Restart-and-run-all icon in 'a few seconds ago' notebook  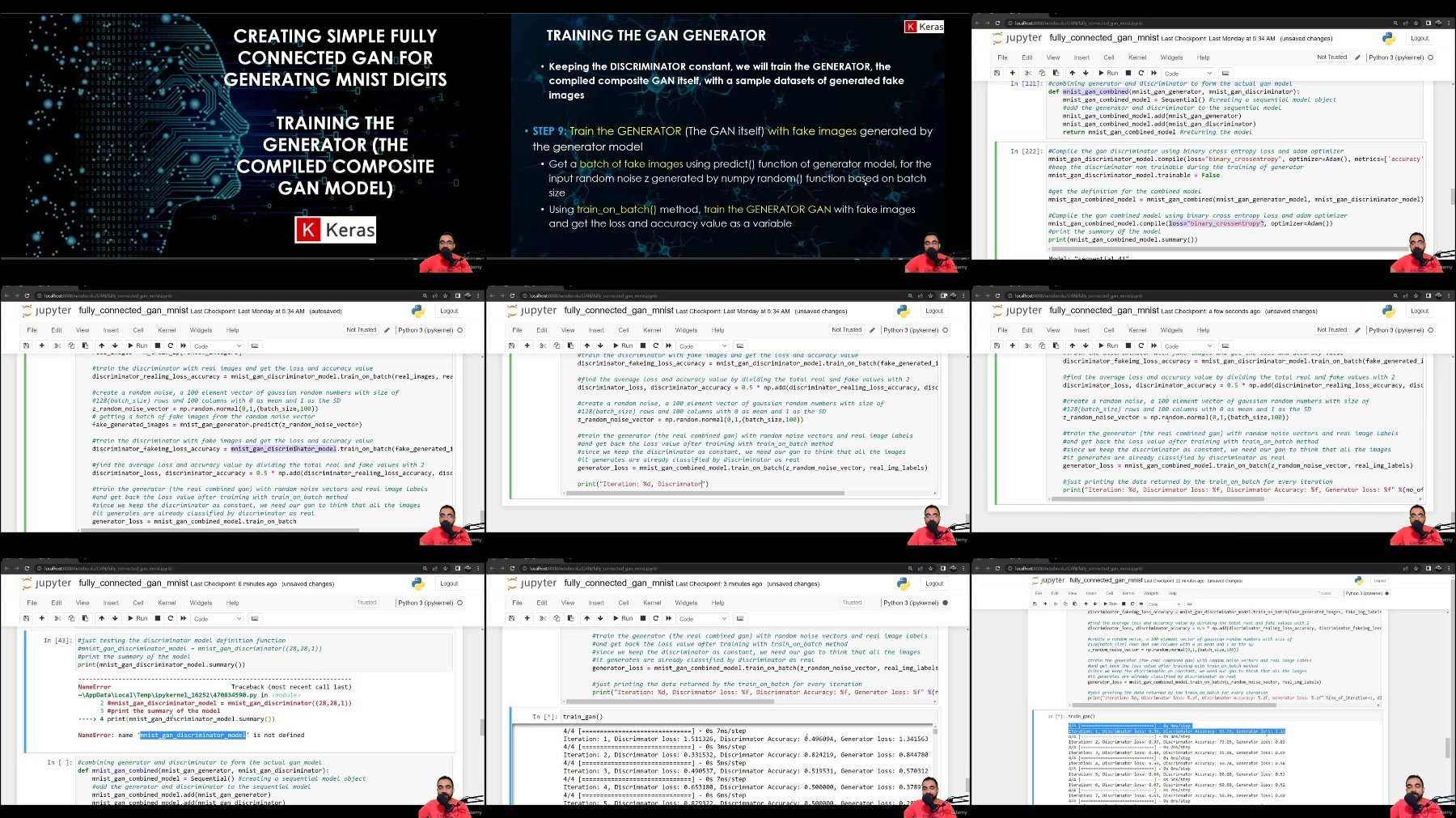click(1154, 345)
